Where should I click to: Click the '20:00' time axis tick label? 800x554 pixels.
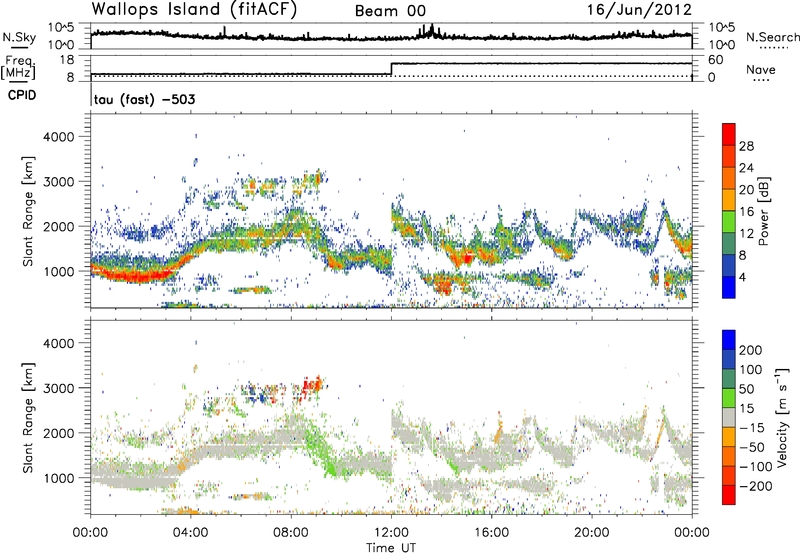(x=591, y=533)
